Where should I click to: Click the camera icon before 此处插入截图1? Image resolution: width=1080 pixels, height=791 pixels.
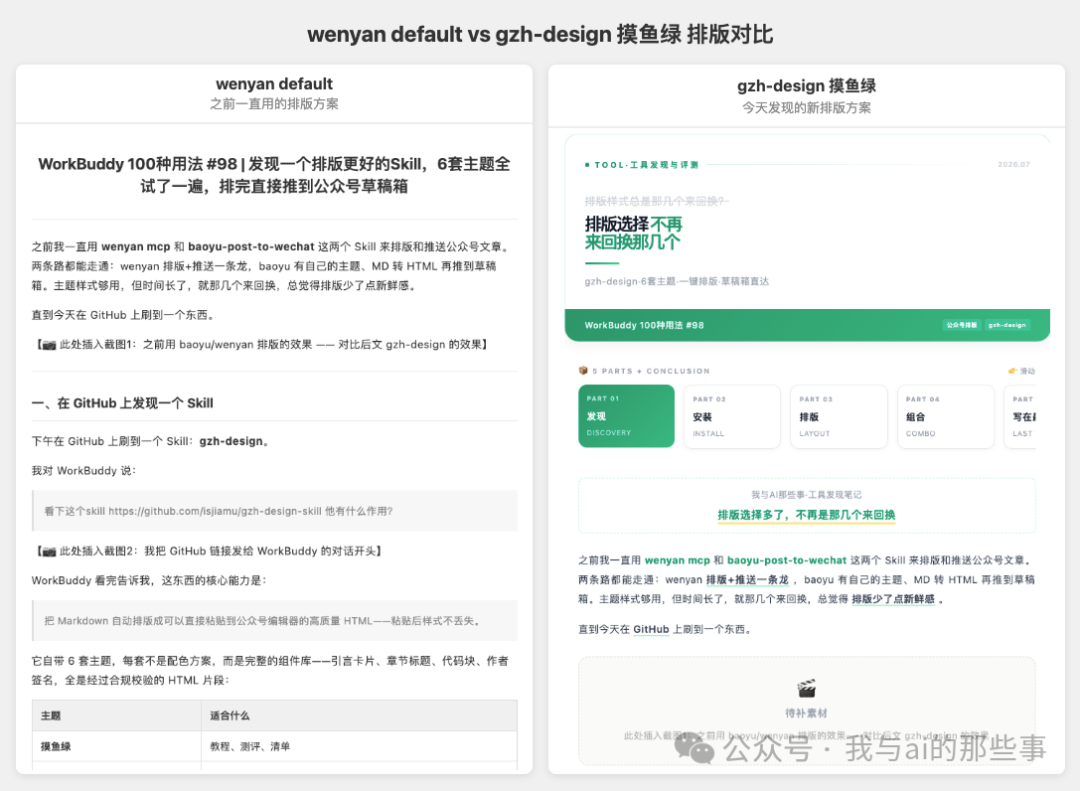tap(49, 345)
